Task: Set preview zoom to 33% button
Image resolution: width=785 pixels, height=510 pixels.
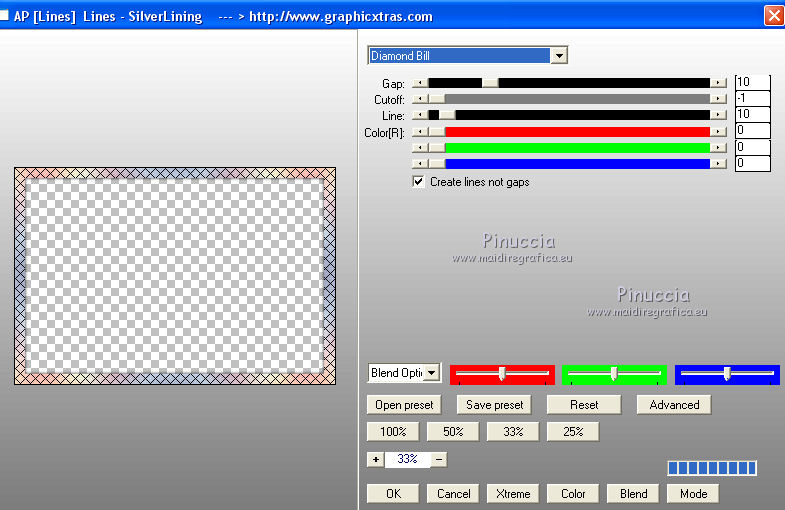Action: (513, 431)
